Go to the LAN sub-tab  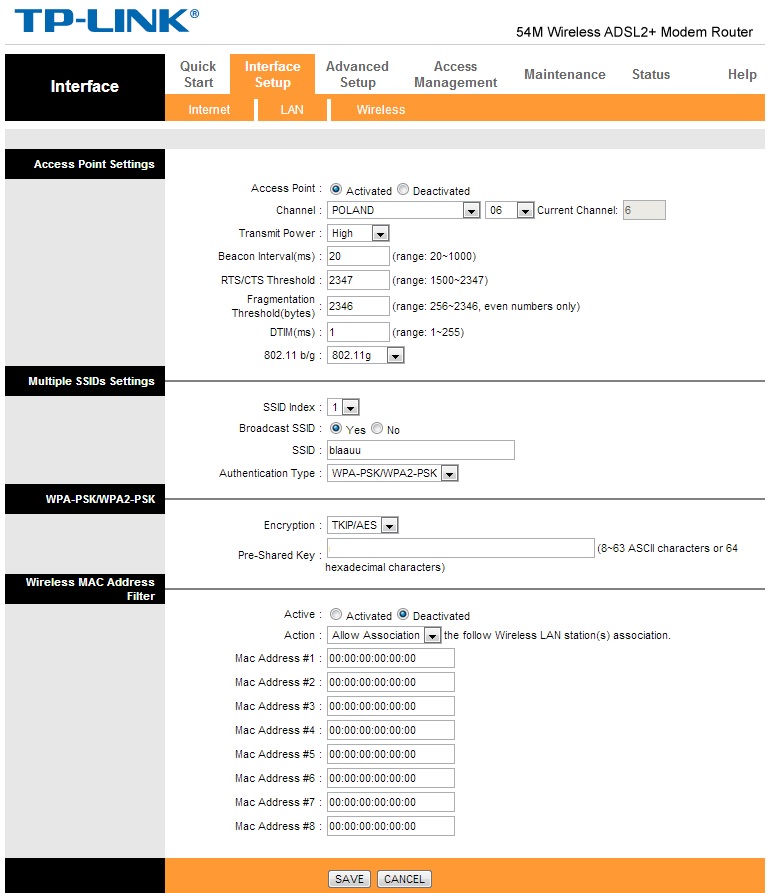(x=292, y=109)
